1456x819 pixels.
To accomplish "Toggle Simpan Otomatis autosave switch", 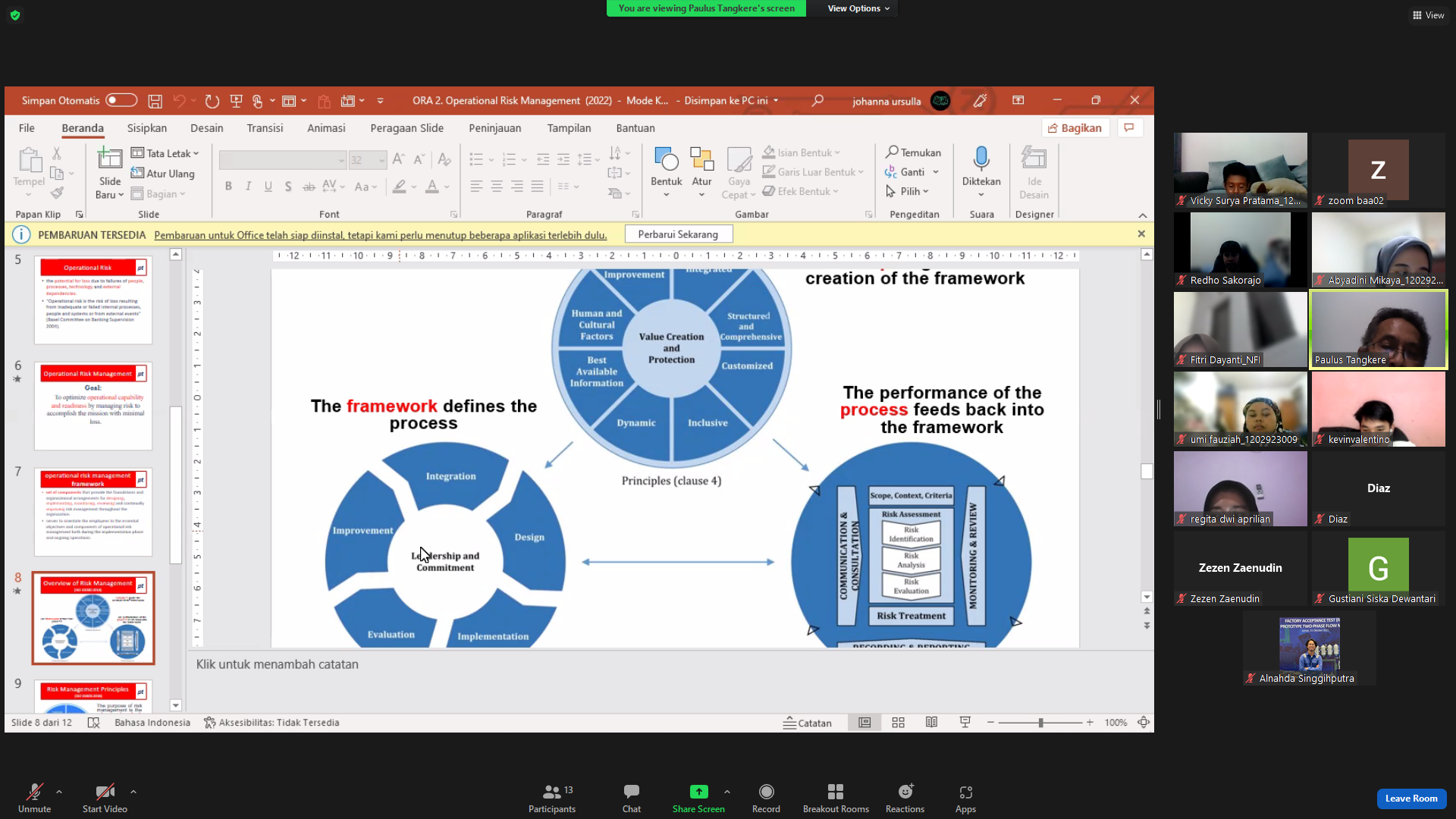I will (x=121, y=100).
